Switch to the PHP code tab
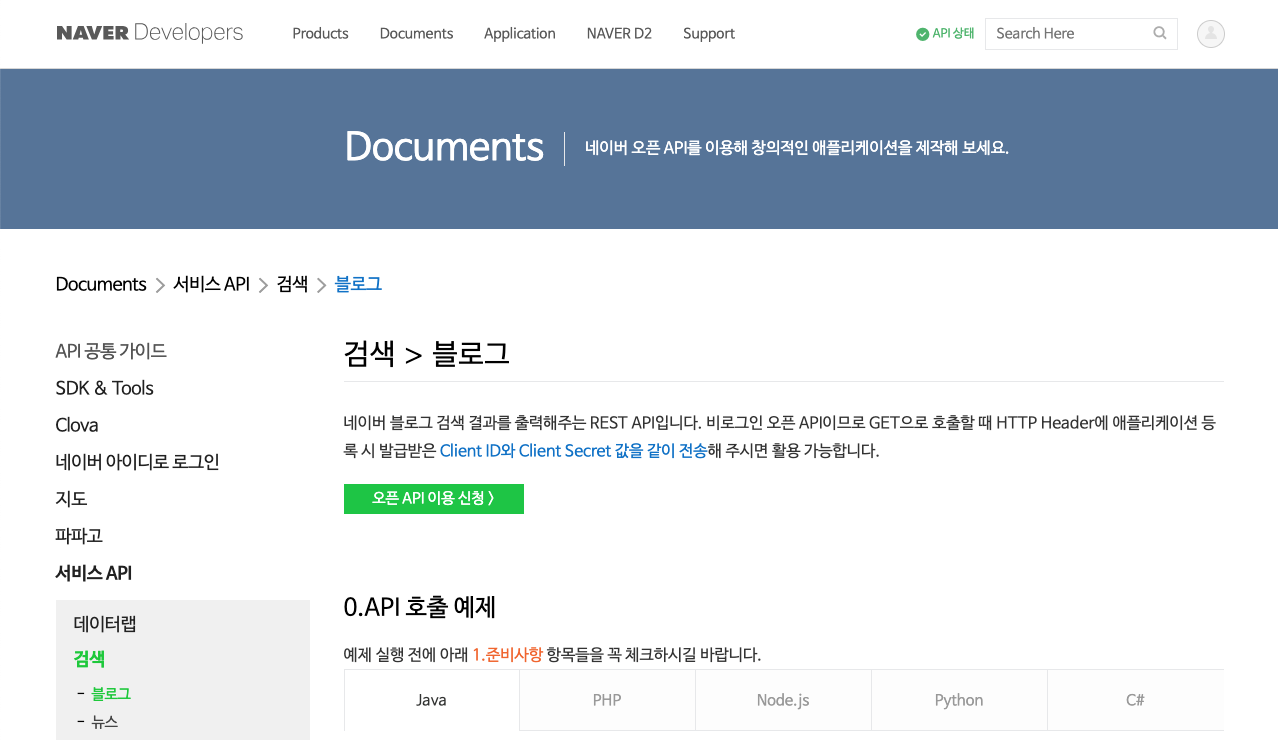 pyautogui.click(x=607, y=700)
